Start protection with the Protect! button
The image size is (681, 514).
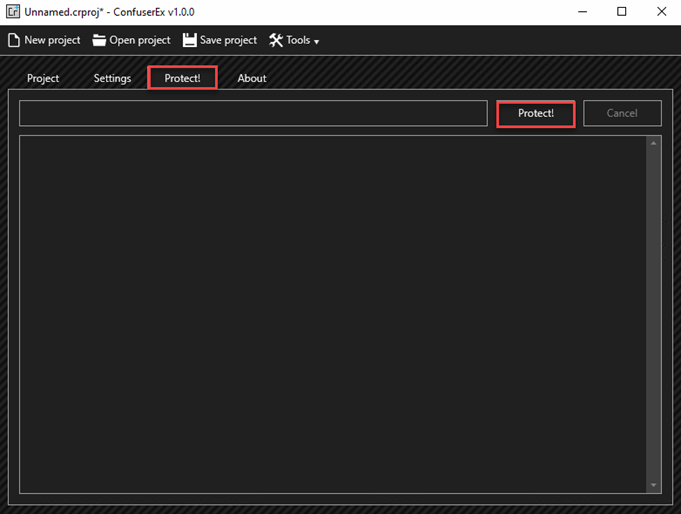536,113
